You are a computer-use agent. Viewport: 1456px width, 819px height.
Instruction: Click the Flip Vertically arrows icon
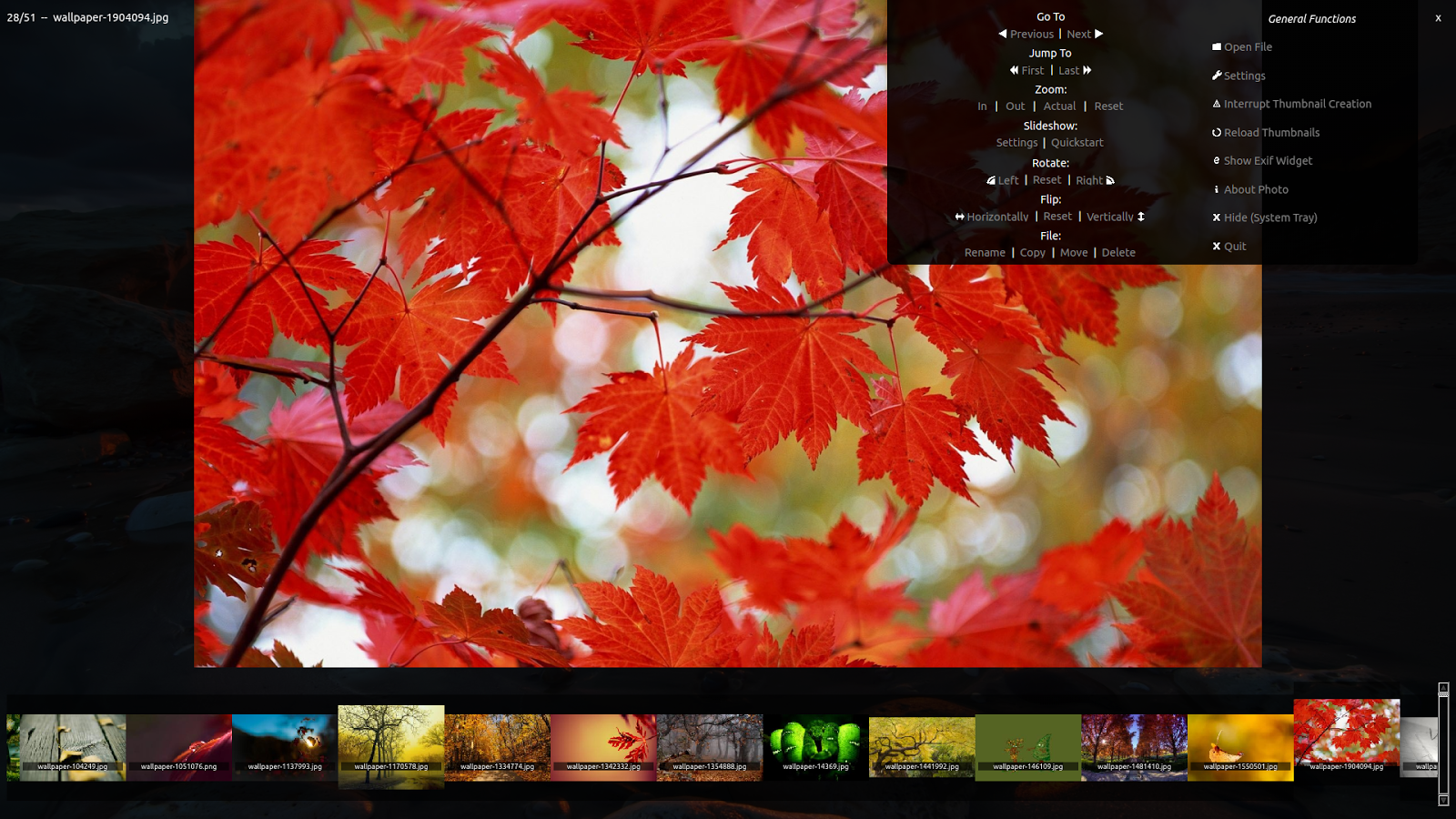1140,217
